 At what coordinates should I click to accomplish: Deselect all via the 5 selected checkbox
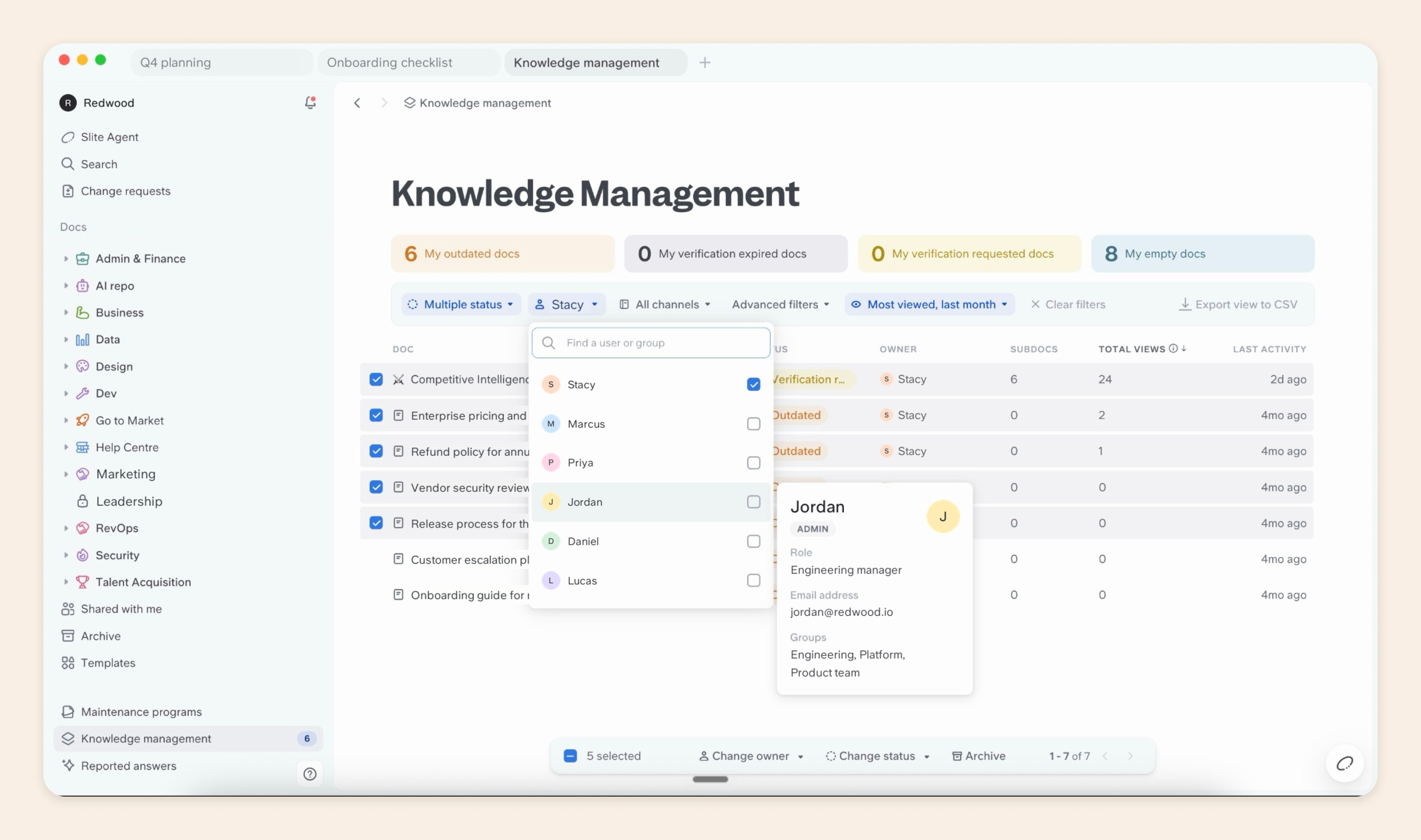(x=570, y=756)
